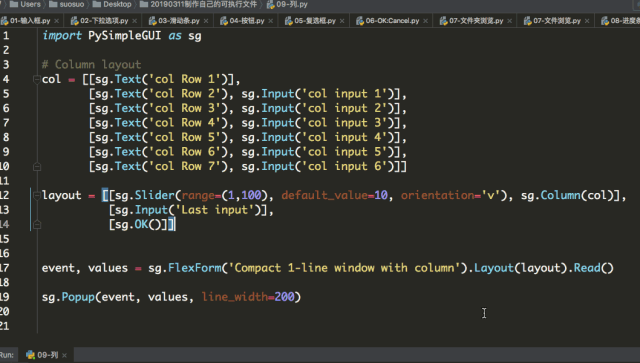Click the Popup call on line 19
Viewport: 640px width, 363px height.
point(78,297)
